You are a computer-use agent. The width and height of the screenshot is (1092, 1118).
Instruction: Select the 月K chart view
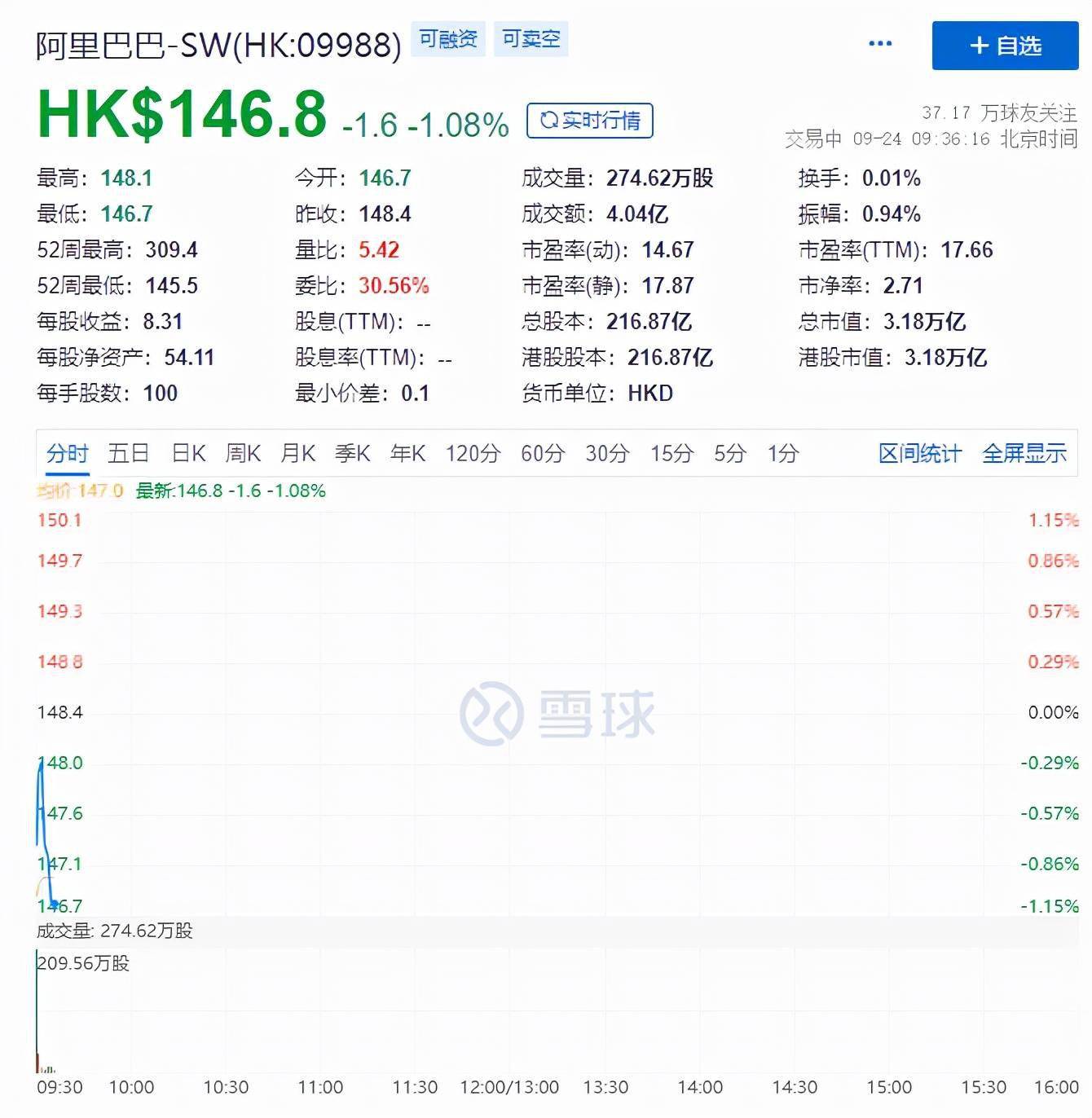297,453
